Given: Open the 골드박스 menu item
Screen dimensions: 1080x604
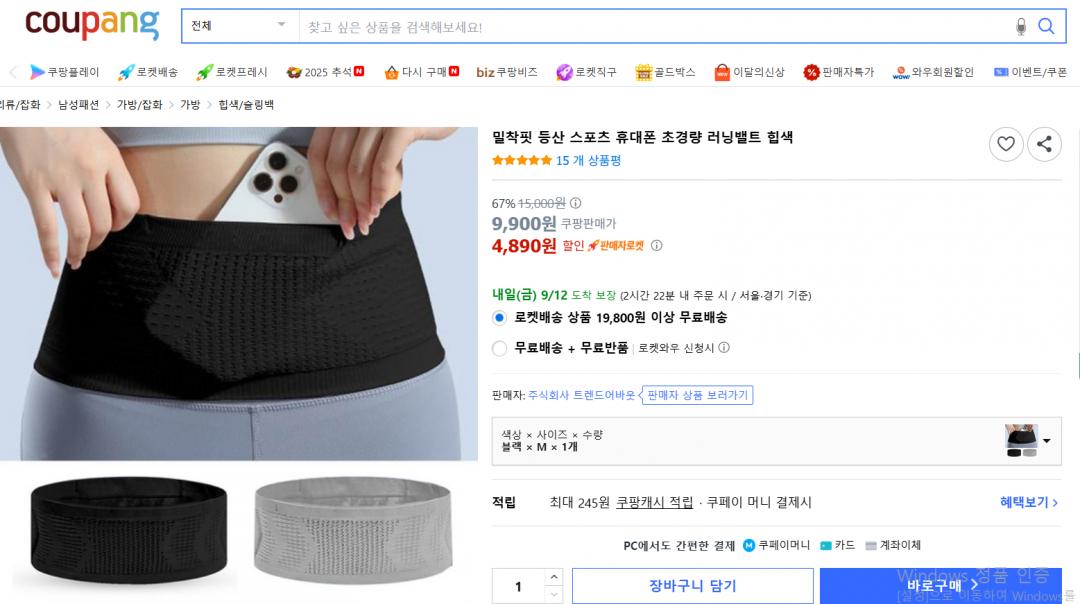Looking at the screenshot, I should pos(665,72).
